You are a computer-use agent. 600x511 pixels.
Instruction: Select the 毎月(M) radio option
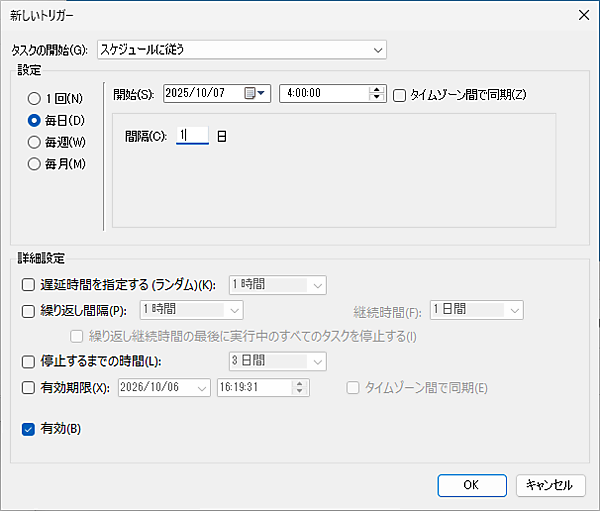point(34,164)
